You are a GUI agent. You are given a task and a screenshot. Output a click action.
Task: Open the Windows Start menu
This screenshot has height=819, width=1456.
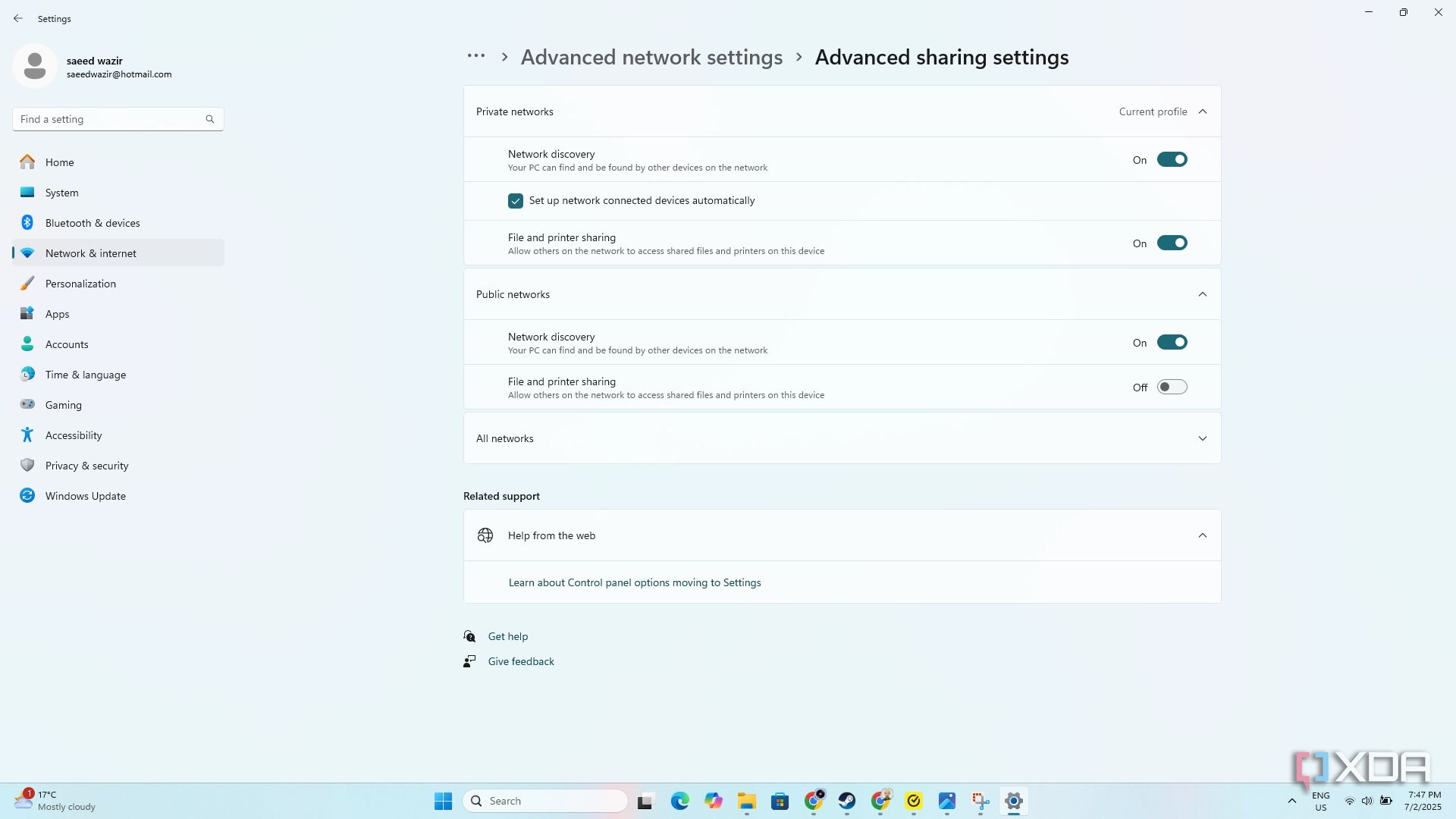[x=443, y=801]
